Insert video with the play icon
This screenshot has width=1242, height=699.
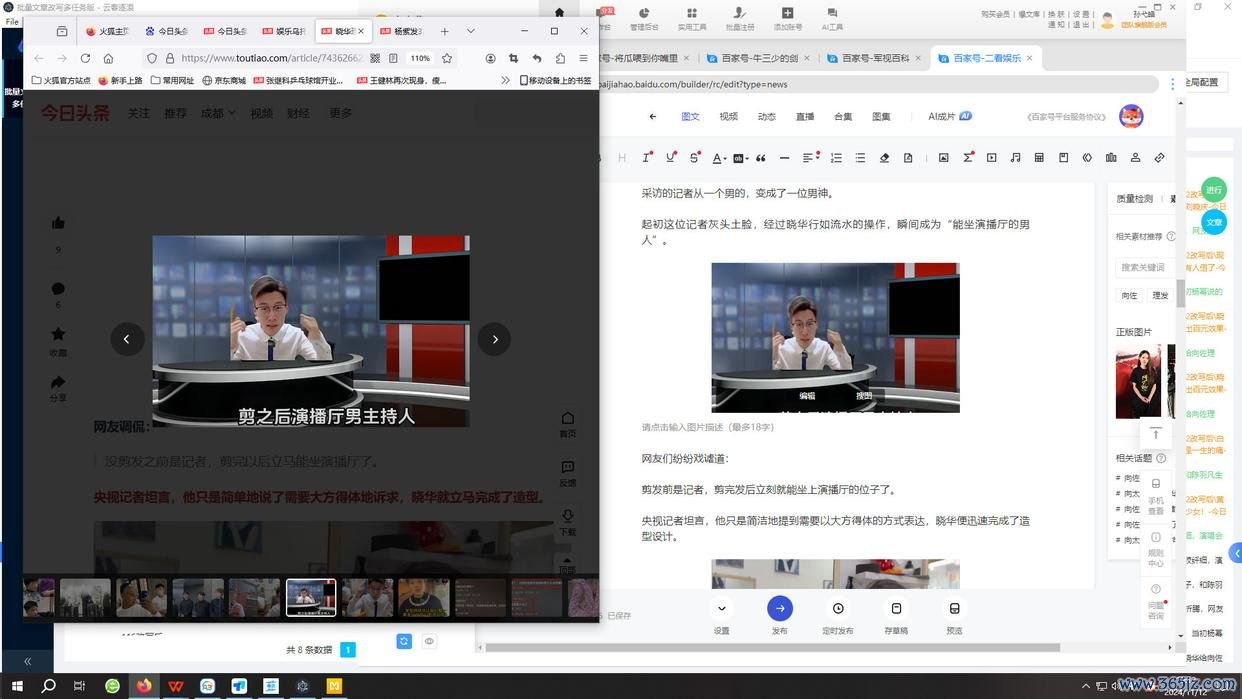[991, 158]
